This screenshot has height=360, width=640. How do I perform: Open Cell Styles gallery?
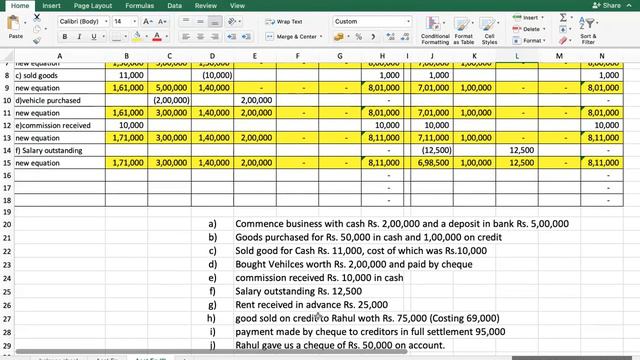pyautogui.click(x=489, y=31)
